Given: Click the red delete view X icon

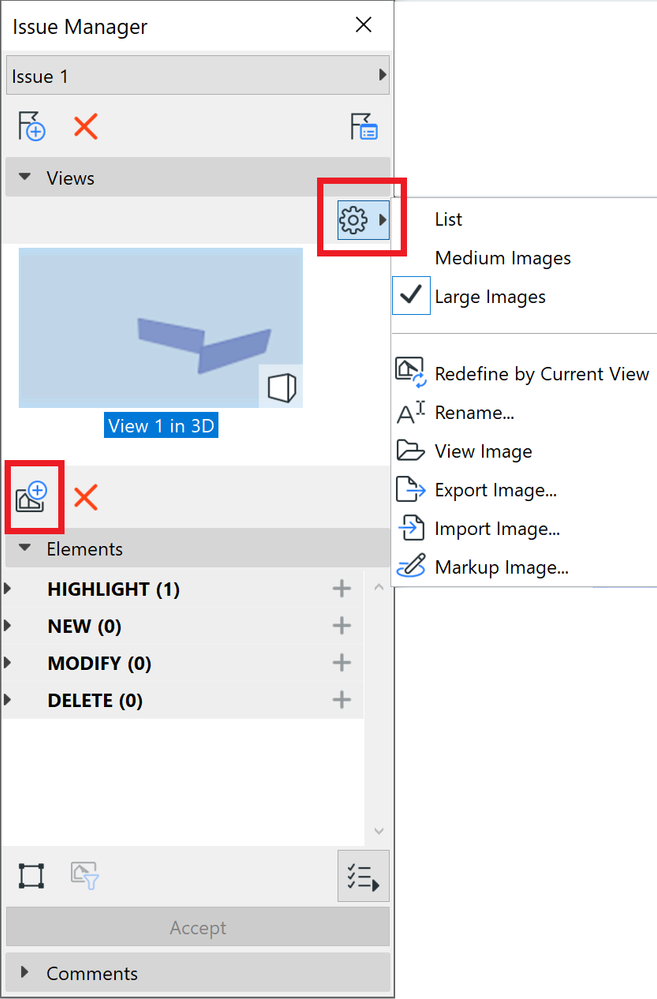Looking at the screenshot, I should [86, 496].
